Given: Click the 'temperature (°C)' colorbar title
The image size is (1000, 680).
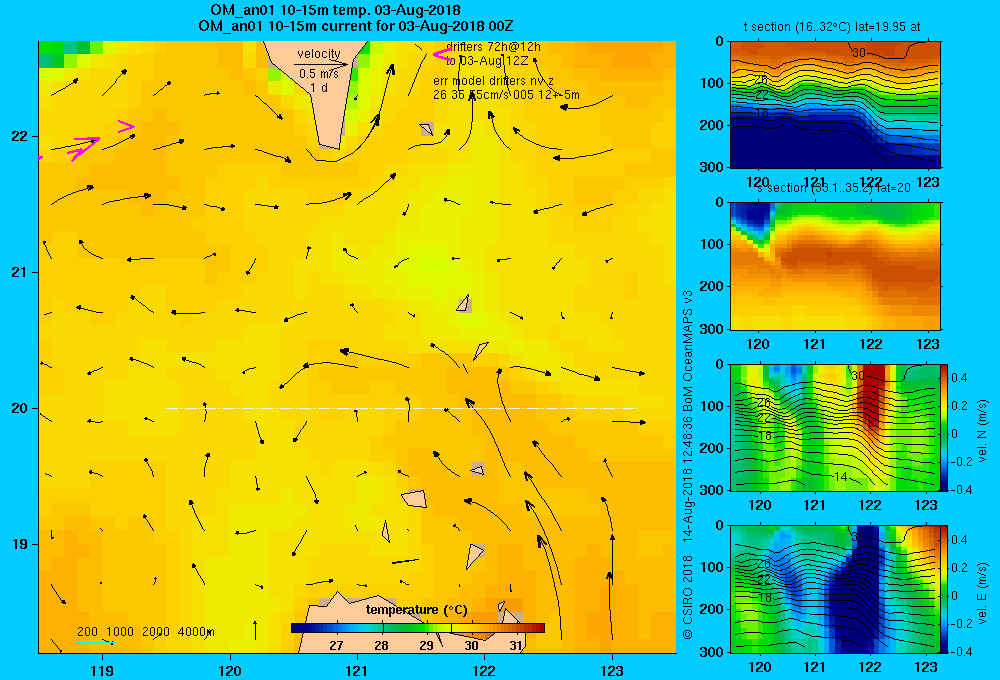Looking at the screenshot, I should (x=416, y=610).
